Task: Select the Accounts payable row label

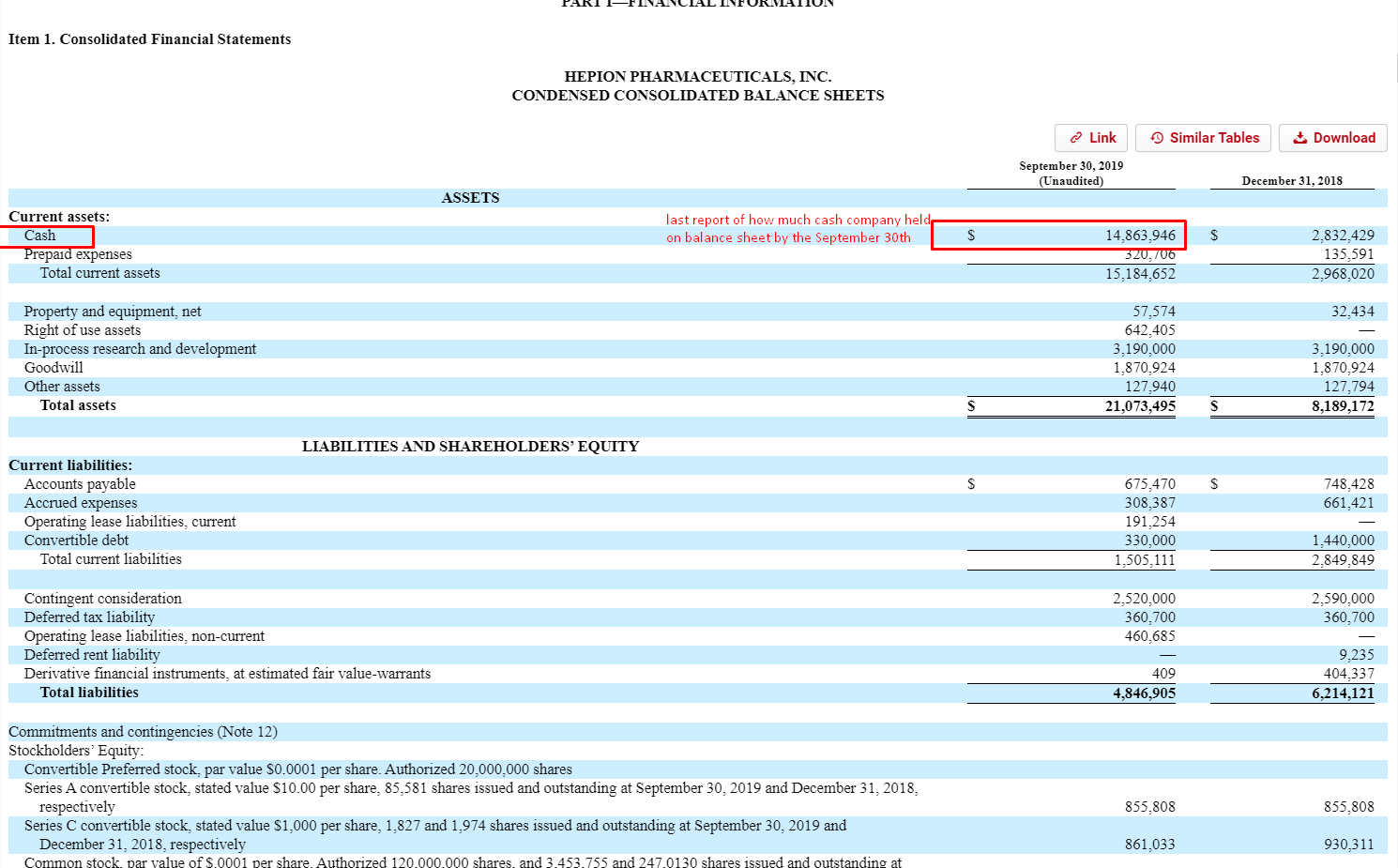Action: pos(80,484)
